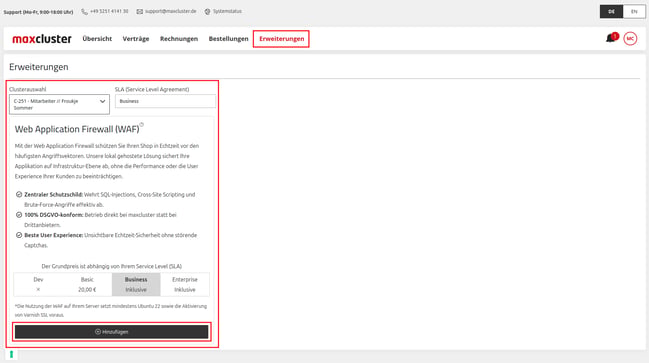
Task: Click the Clusterauswahl label
Action: coord(28,89)
